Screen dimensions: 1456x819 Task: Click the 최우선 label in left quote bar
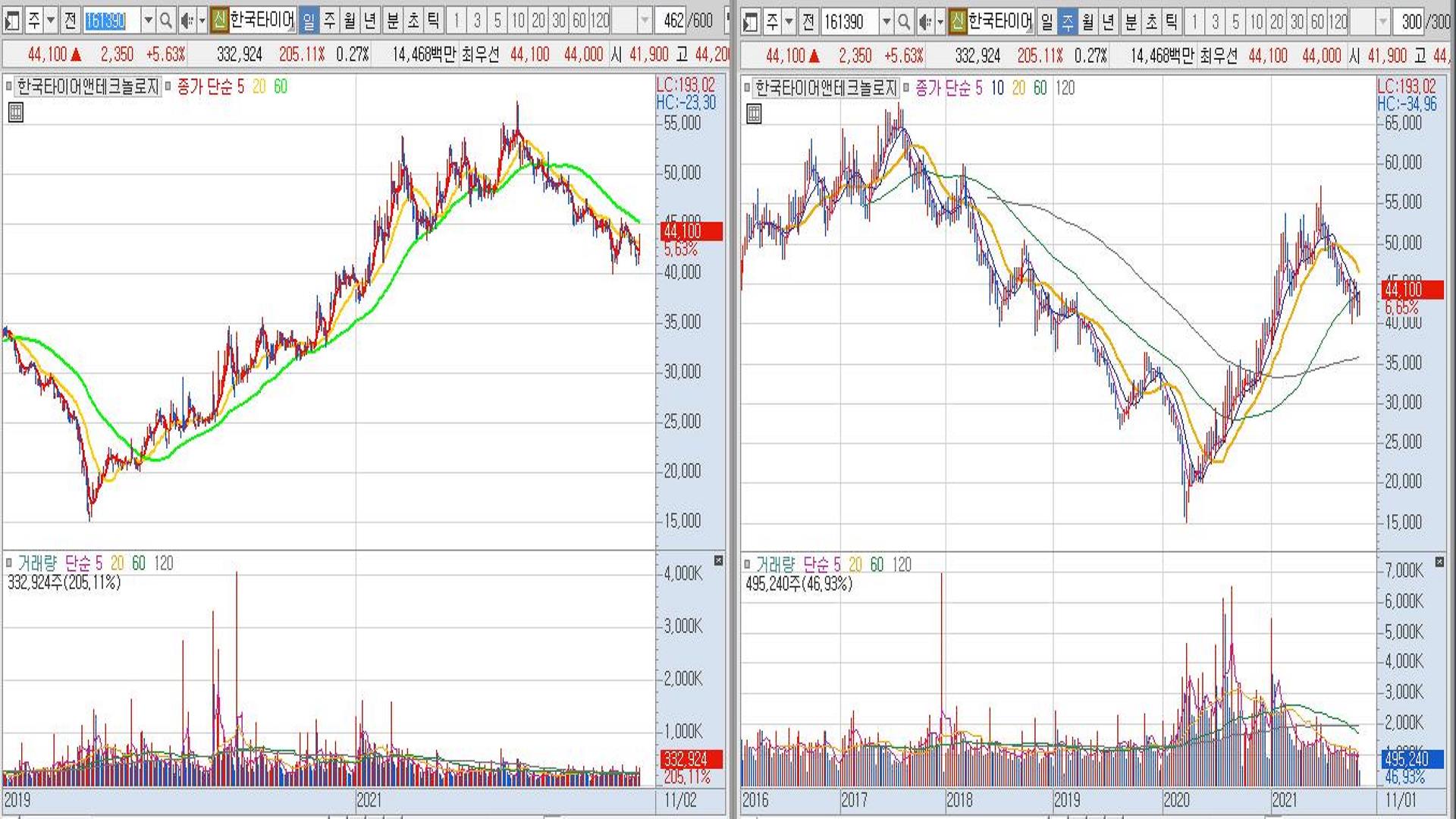[x=480, y=55]
